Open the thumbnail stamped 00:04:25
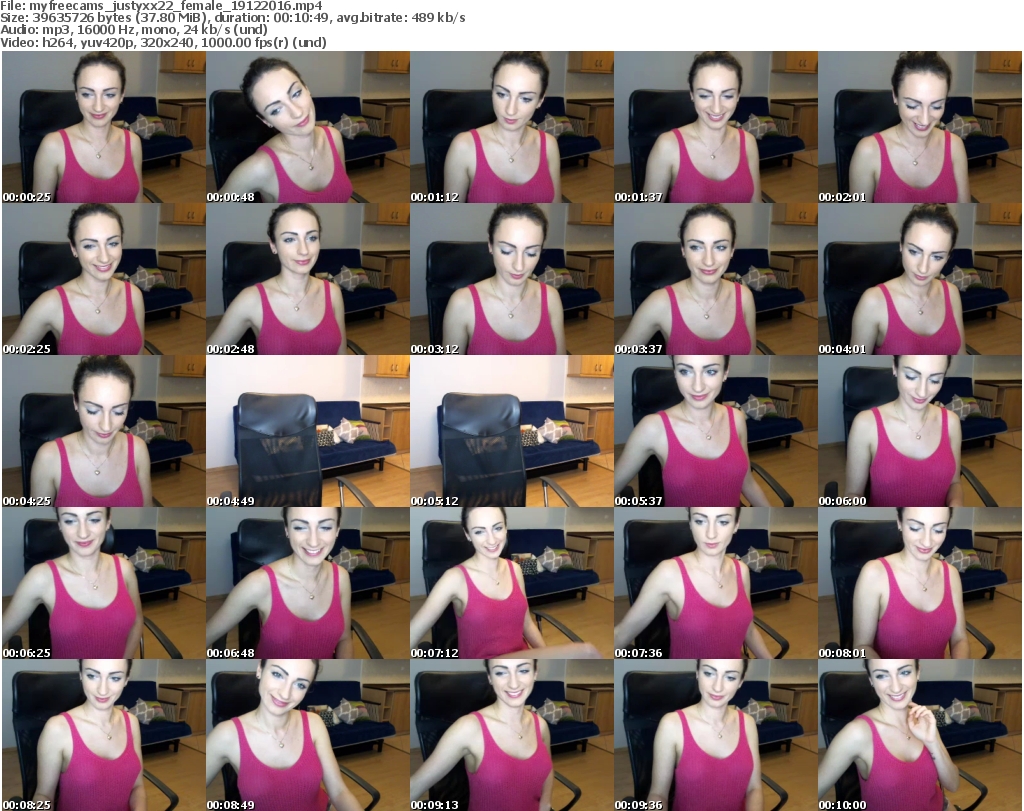Screen dimensions: 1024x811 104,431
